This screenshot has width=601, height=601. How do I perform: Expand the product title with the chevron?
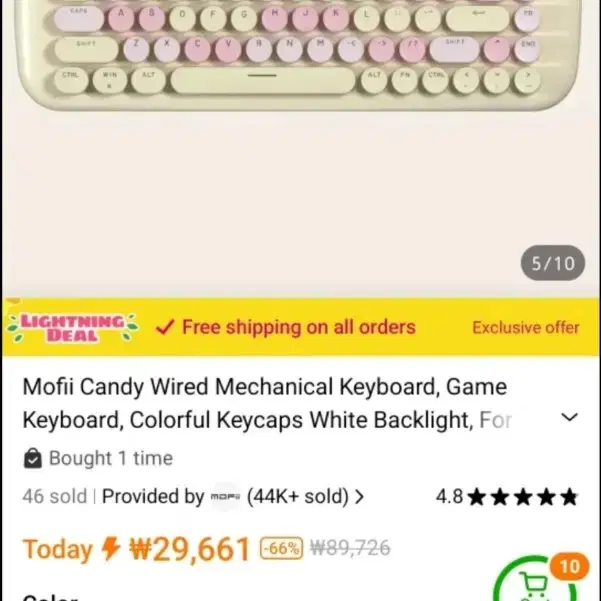point(569,417)
